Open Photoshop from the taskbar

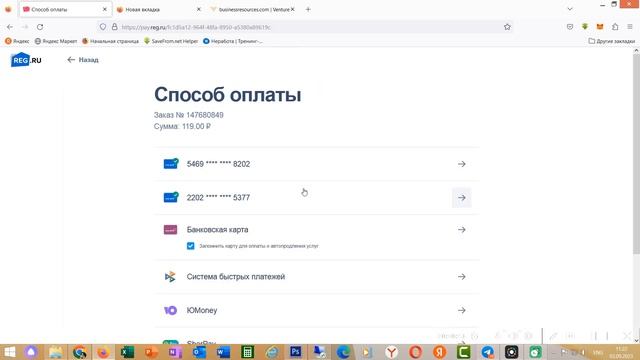click(296, 352)
